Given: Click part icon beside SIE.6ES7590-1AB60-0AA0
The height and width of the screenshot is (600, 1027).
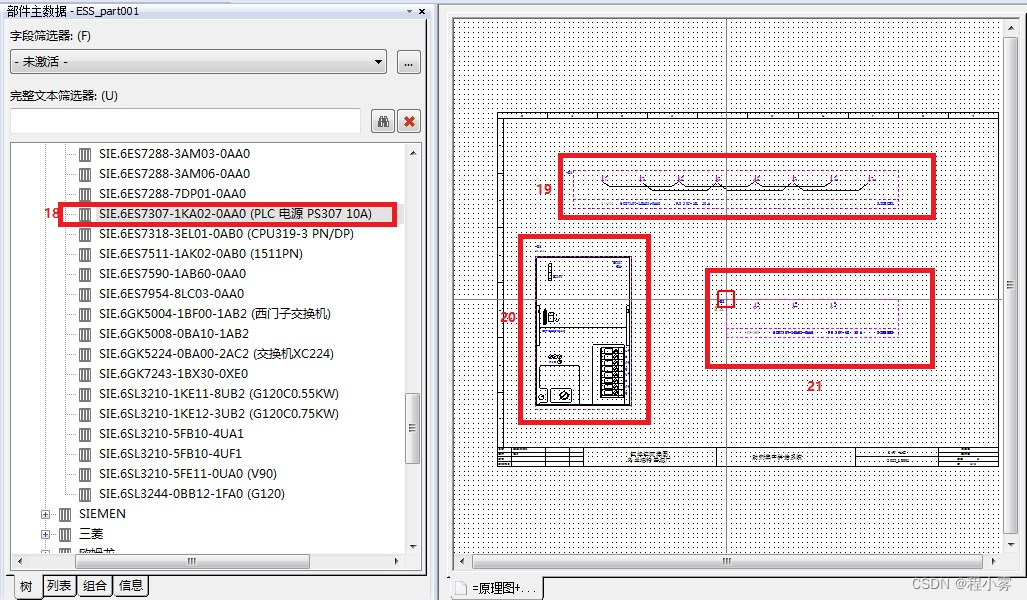Looking at the screenshot, I should (x=84, y=274).
